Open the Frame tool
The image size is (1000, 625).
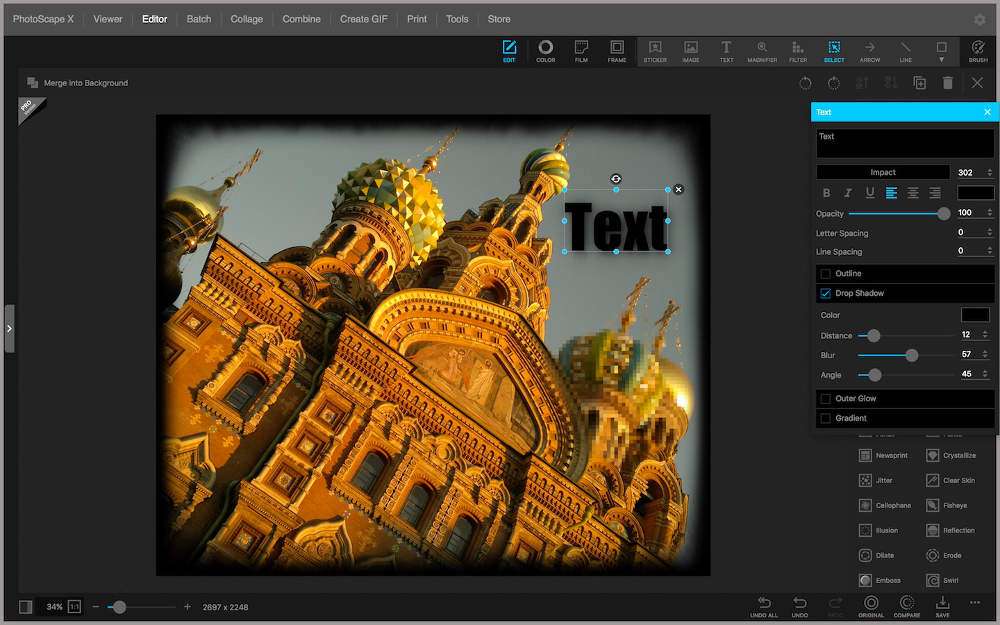pyautogui.click(x=617, y=51)
